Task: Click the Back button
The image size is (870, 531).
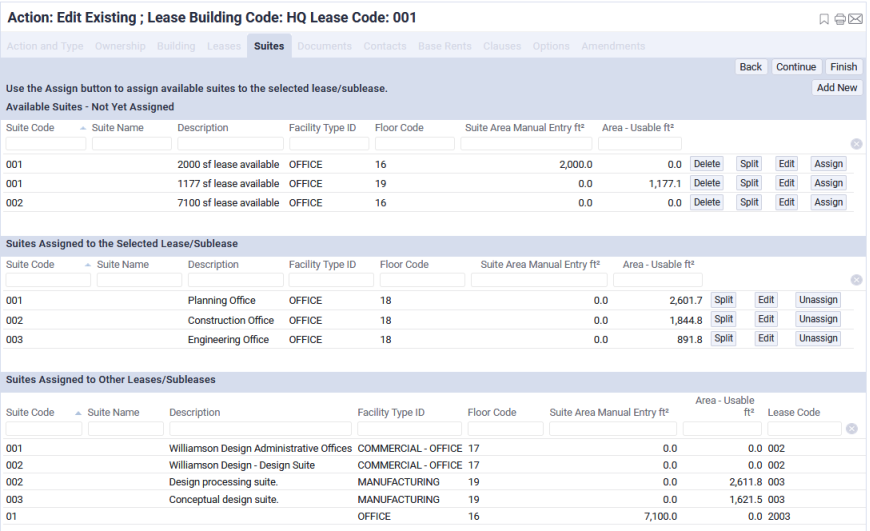Action: point(751,67)
